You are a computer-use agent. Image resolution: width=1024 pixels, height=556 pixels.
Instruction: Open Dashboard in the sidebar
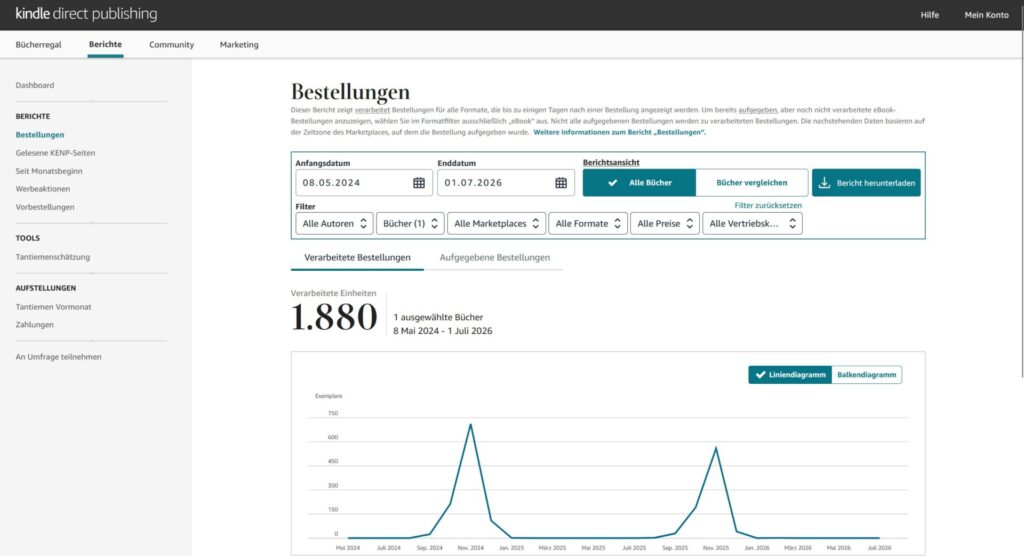pyautogui.click(x=35, y=85)
